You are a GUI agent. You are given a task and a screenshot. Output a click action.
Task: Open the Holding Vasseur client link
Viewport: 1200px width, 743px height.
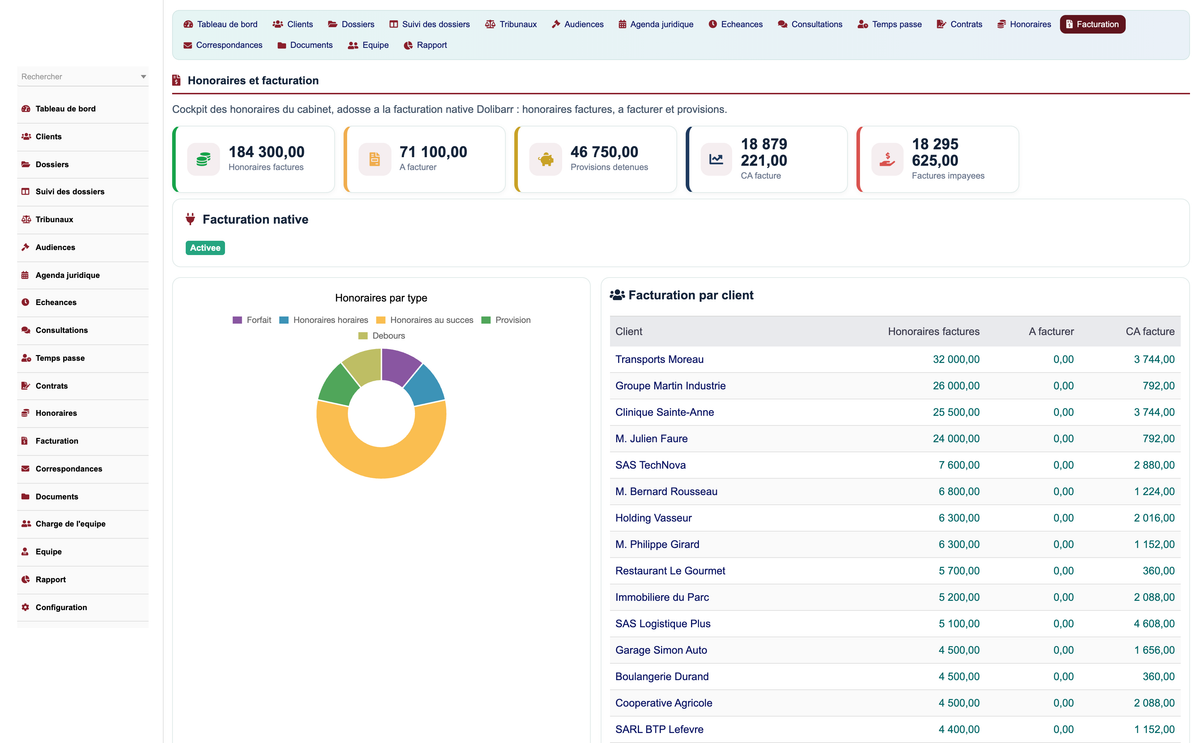point(653,518)
